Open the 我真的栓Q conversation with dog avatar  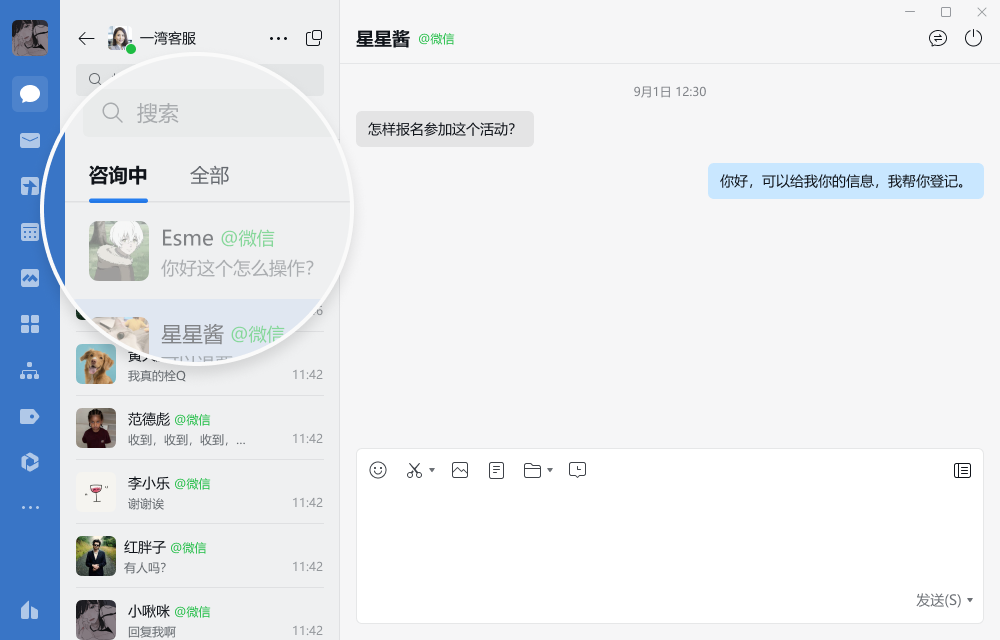(200, 364)
